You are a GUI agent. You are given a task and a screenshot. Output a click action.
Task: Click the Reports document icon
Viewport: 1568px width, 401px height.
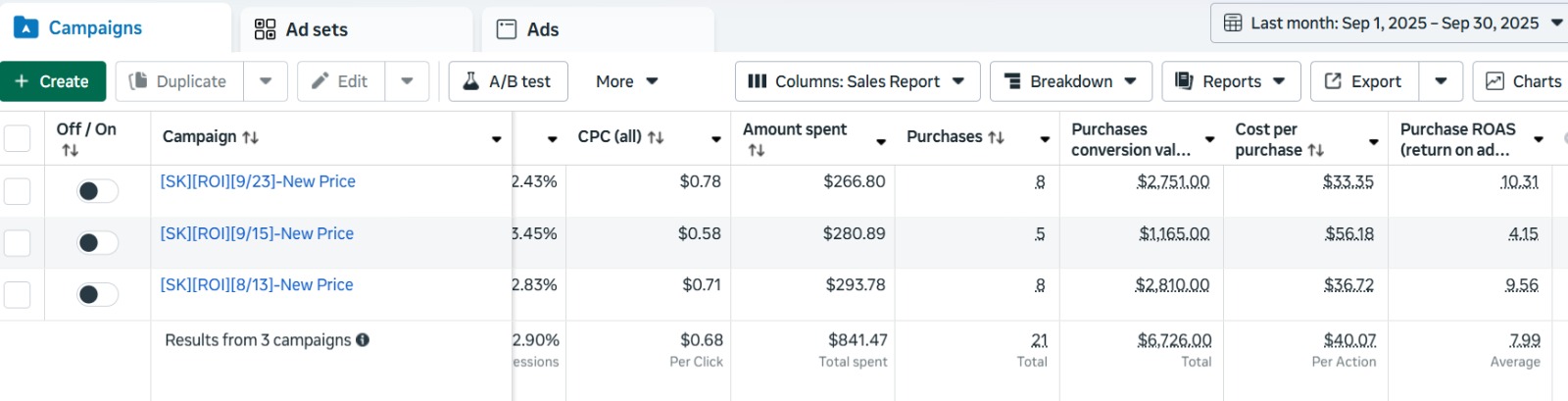click(x=1184, y=80)
